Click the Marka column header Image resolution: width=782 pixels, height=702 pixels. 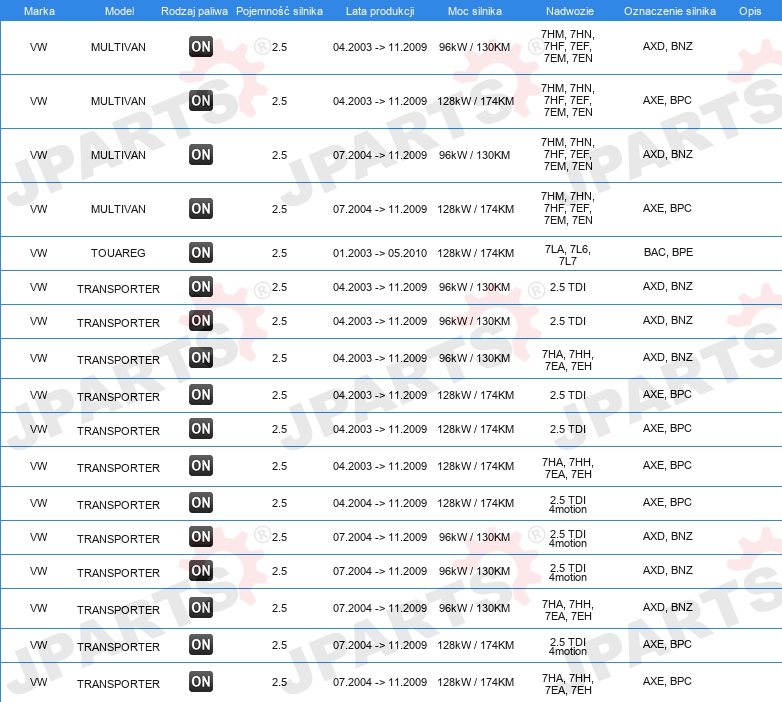[x=39, y=11]
